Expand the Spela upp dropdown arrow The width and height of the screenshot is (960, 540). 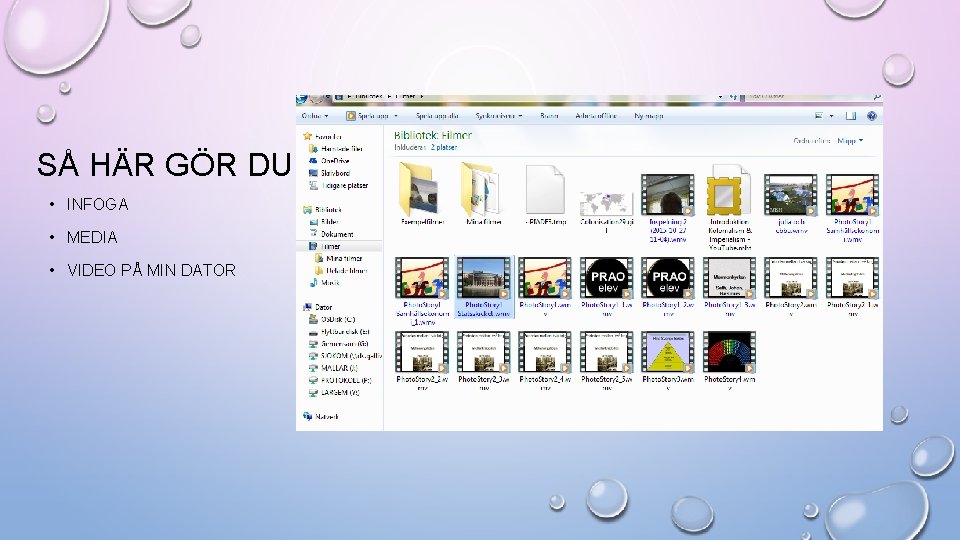(396, 116)
